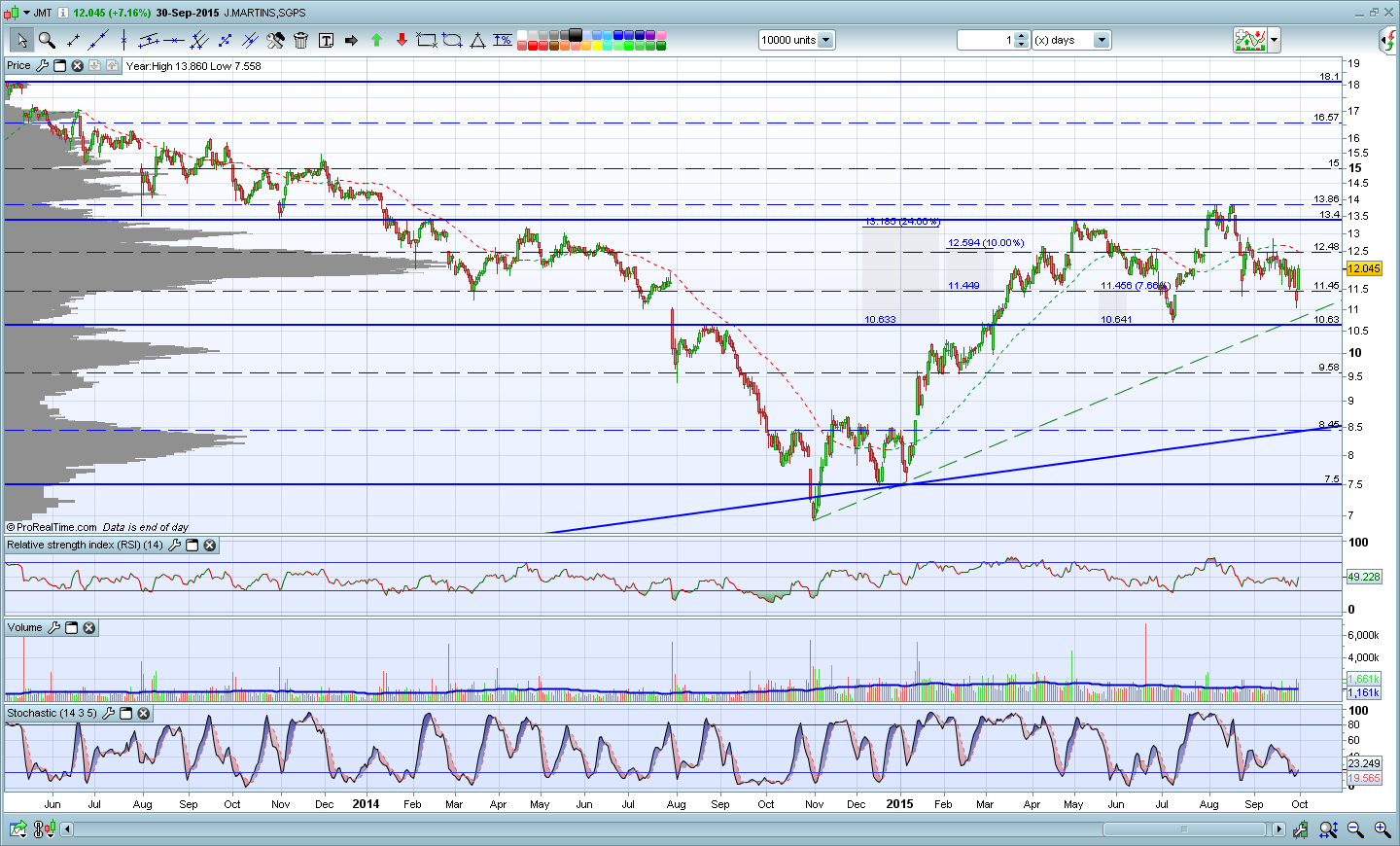1400x846 pixels.
Task: Select the parallel channel drawing tool
Action: coord(149,40)
